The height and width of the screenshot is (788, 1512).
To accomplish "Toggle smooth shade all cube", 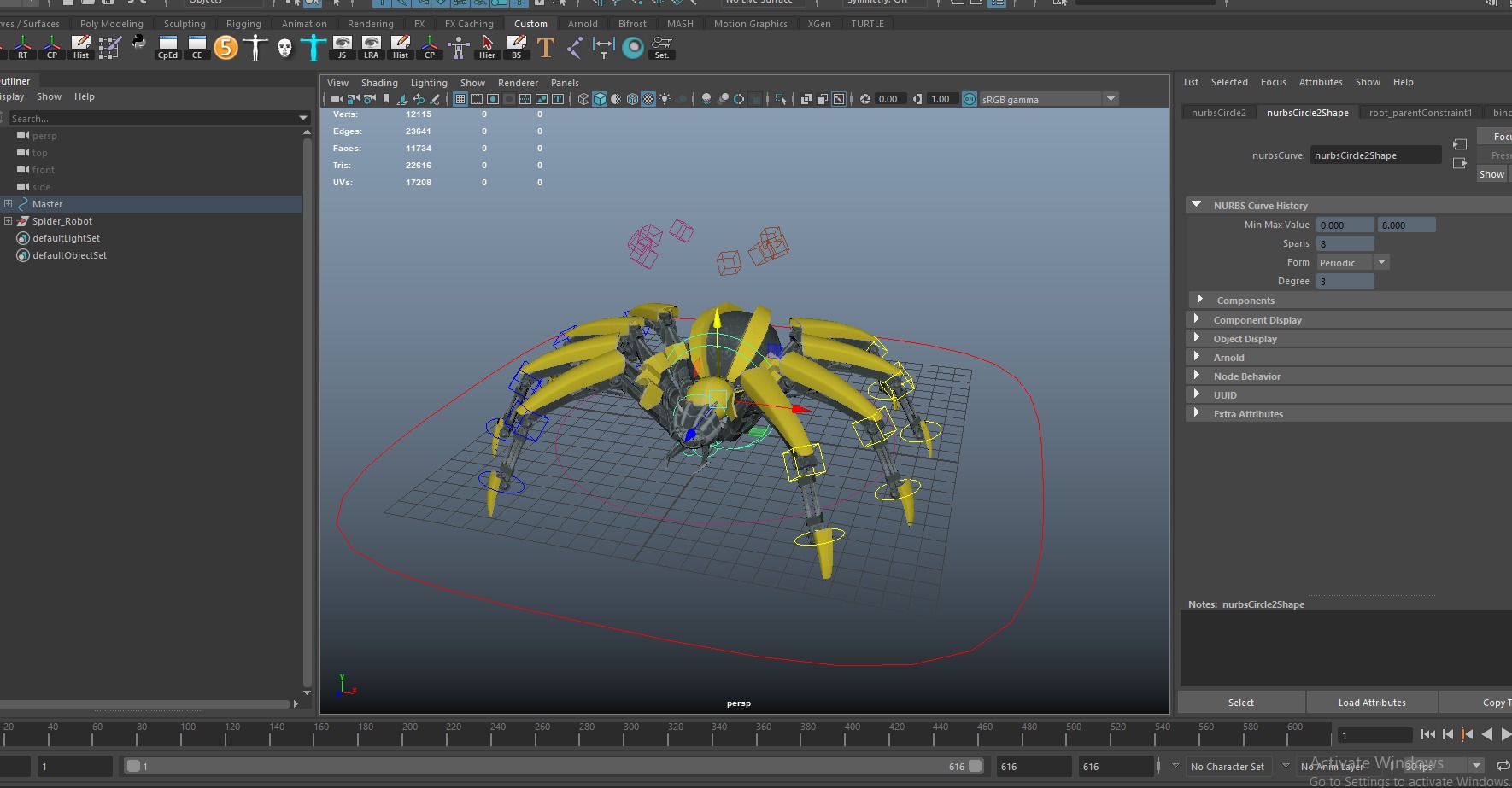I will pos(600,99).
